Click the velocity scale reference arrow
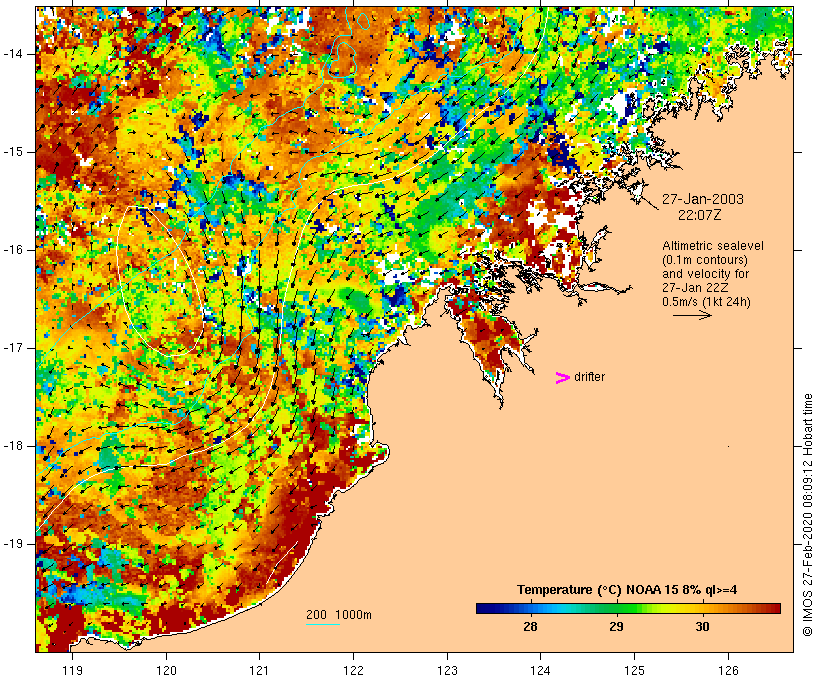The height and width of the screenshot is (680, 820). (x=692, y=315)
